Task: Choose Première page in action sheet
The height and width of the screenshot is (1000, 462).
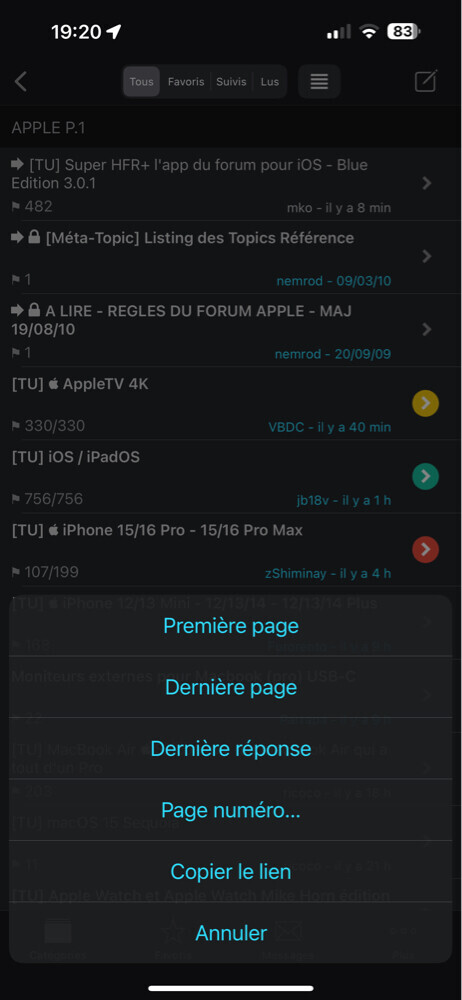Action: (231, 626)
